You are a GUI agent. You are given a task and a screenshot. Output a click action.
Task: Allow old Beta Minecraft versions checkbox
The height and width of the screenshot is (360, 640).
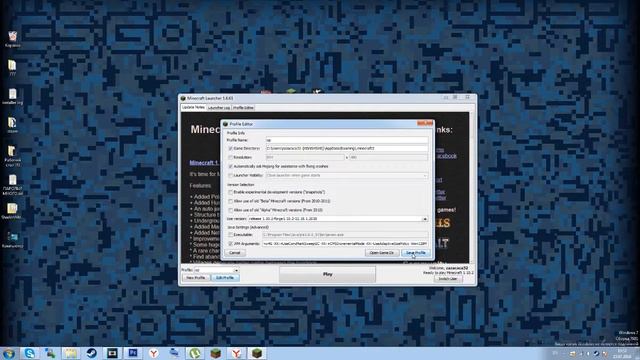coord(231,201)
